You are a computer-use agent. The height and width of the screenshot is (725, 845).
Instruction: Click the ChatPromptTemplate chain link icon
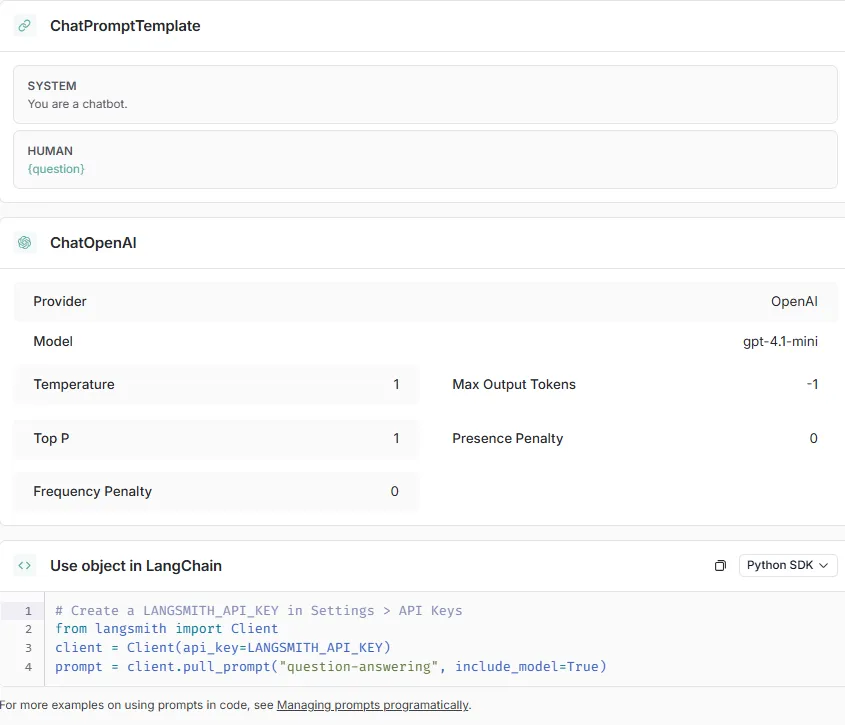(25, 26)
